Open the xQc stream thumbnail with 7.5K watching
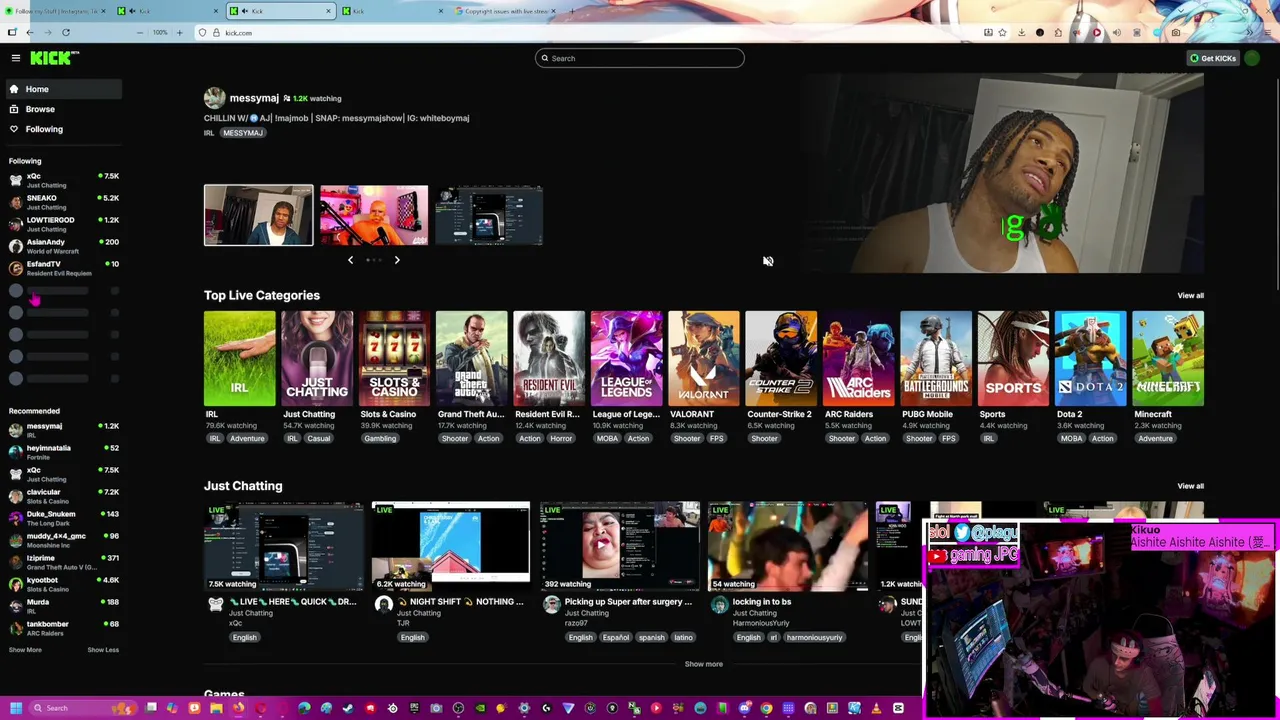The width and height of the screenshot is (1280, 720). (283, 546)
